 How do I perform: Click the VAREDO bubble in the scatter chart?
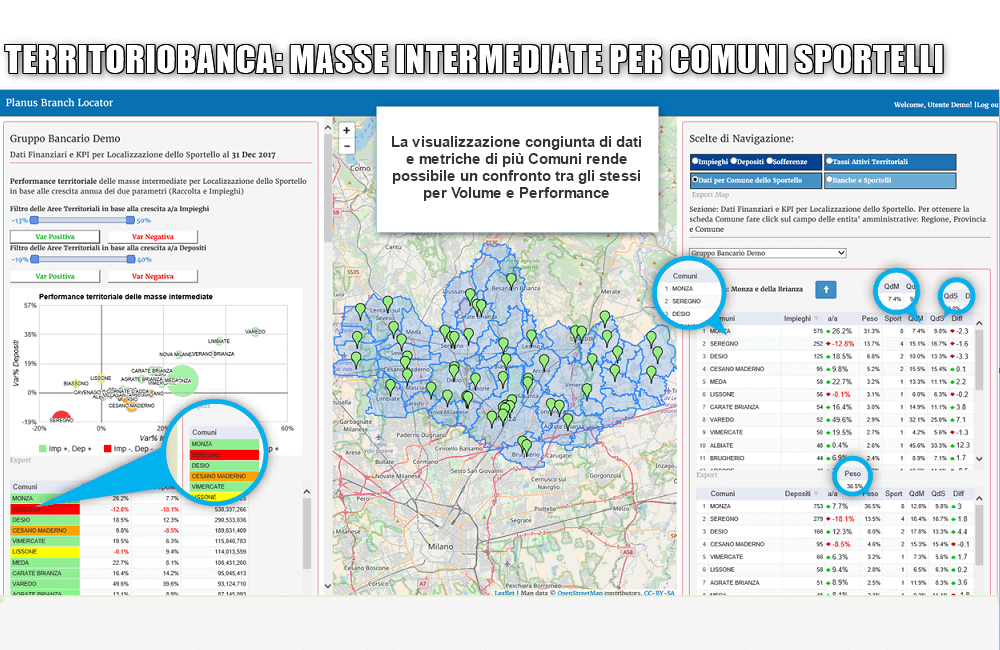(255, 332)
